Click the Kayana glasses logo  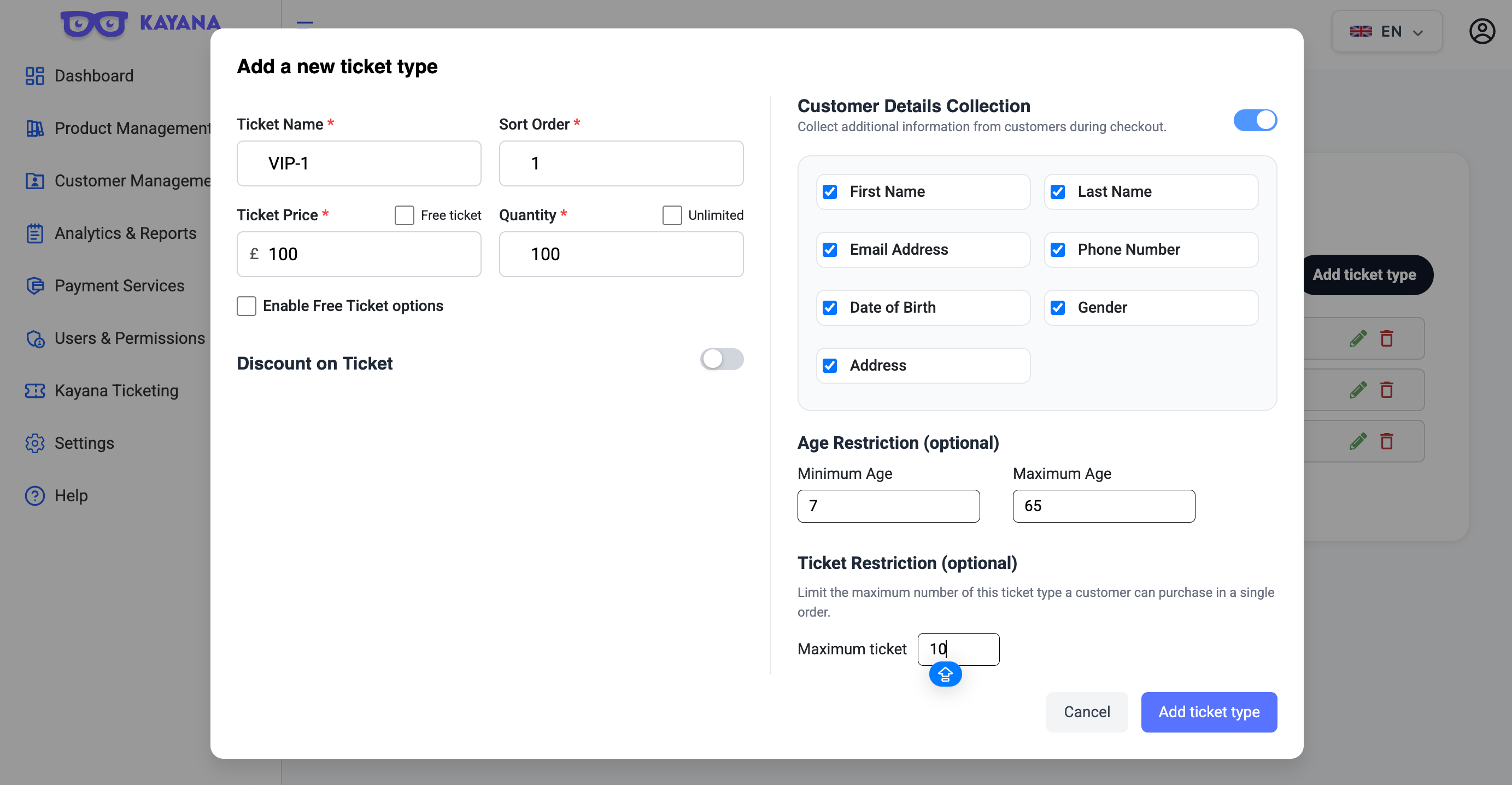pyautogui.click(x=94, y=24)
